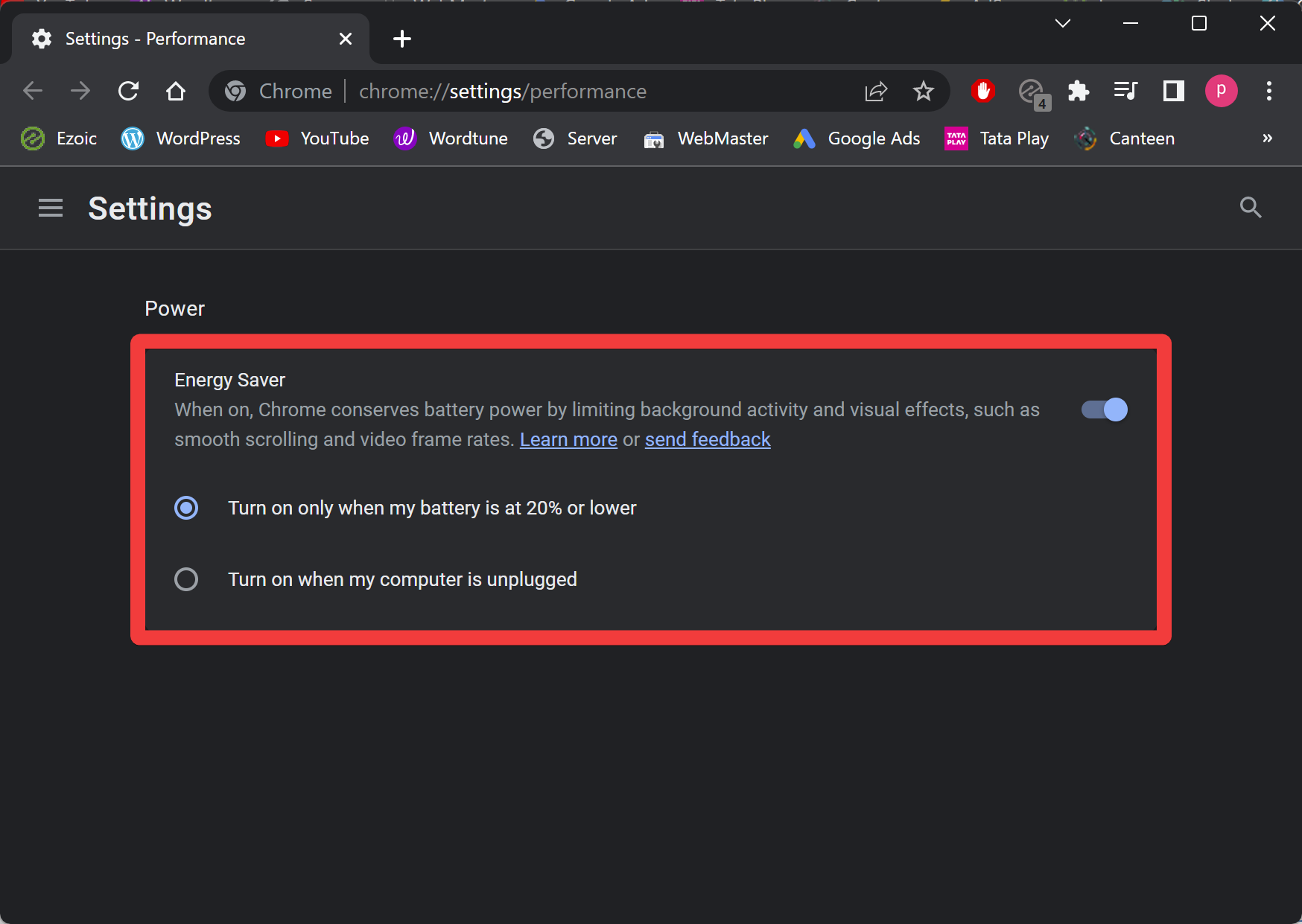Select the Settings - Performance tab

(191, 39)
